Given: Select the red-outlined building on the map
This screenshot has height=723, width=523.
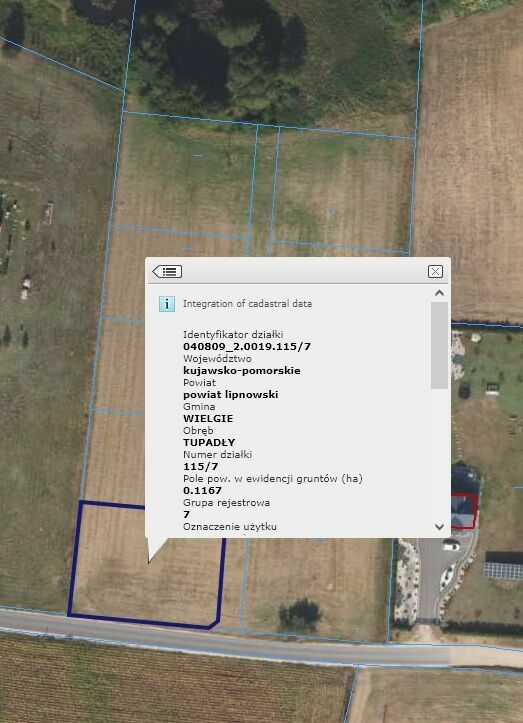Looking at the screenshot, I should tap(464, 511).
